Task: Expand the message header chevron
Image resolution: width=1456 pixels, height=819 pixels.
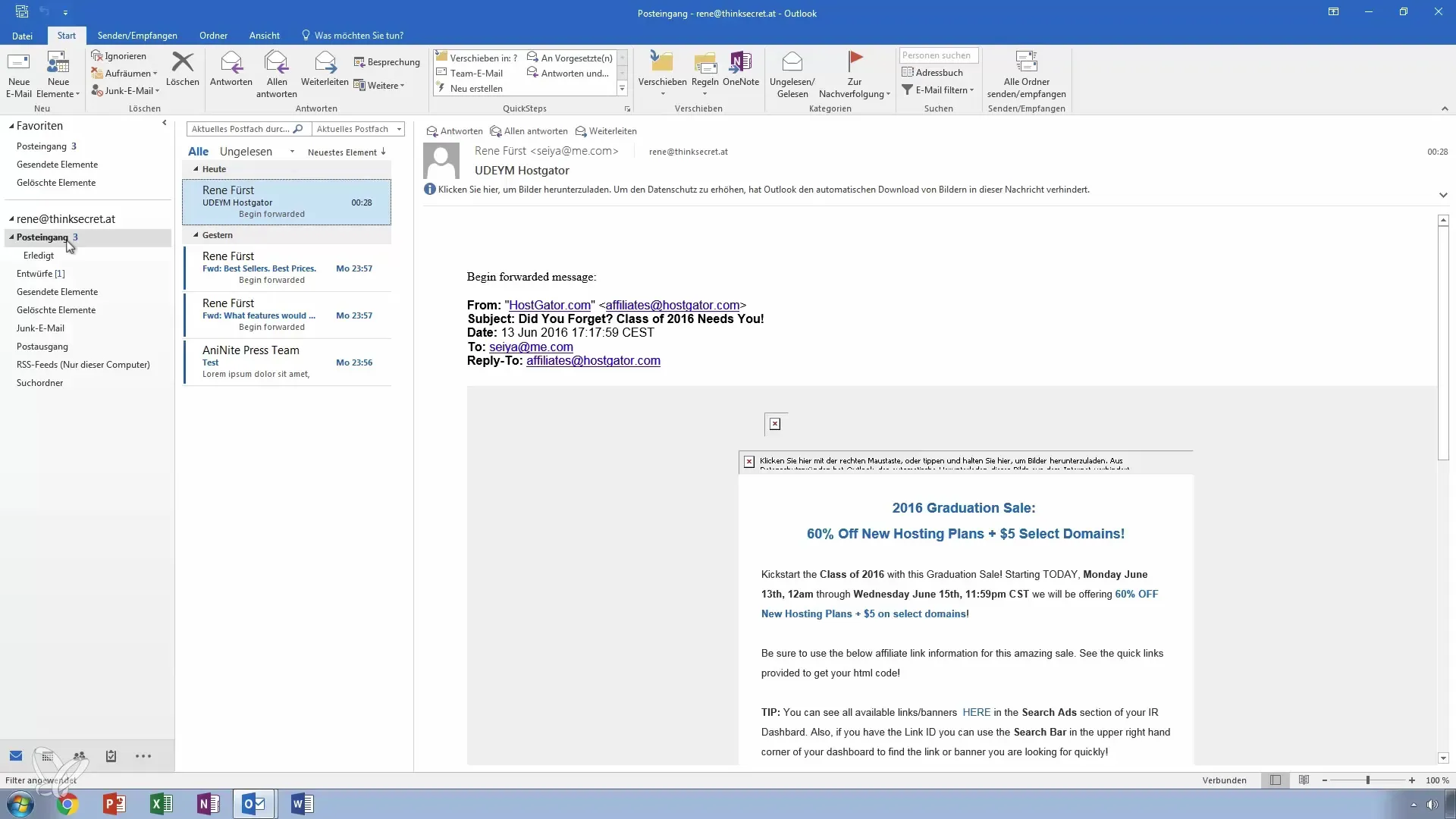Action: click(x=1443, y=196)
